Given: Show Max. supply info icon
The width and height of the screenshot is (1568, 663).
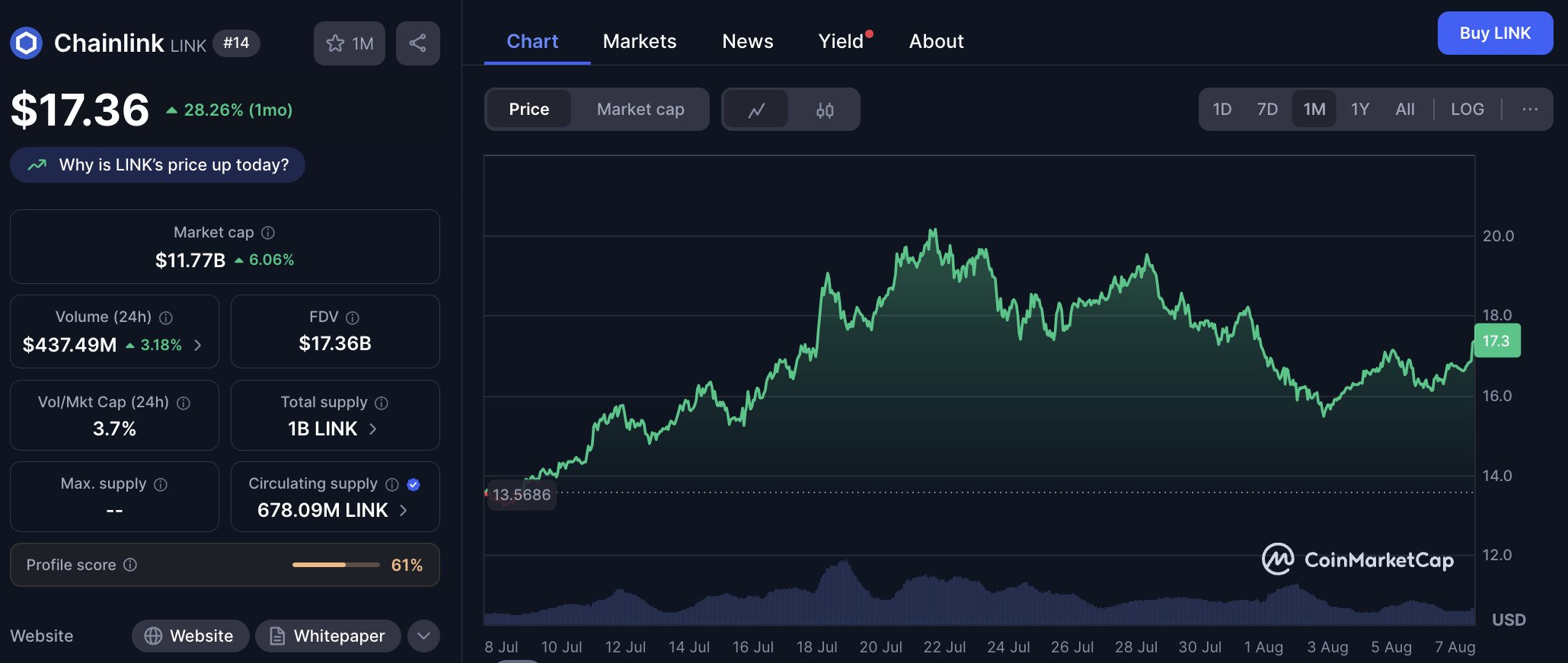Looking at the screenshot, I should (x=161, y=484).
